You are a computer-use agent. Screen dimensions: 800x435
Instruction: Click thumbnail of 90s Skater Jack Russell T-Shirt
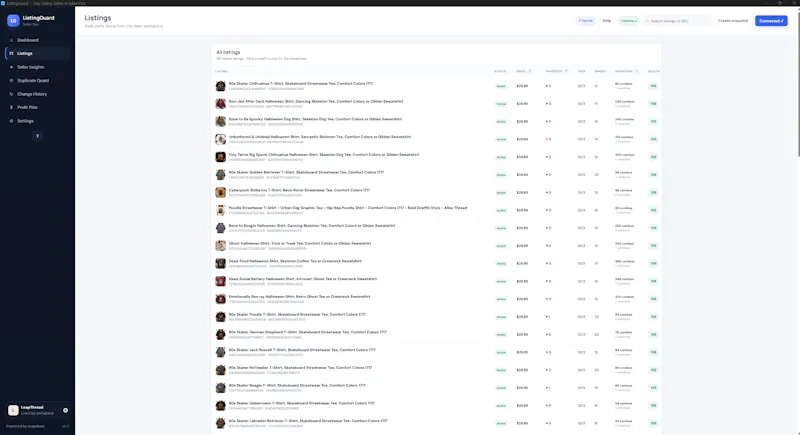tap(220, 352)
